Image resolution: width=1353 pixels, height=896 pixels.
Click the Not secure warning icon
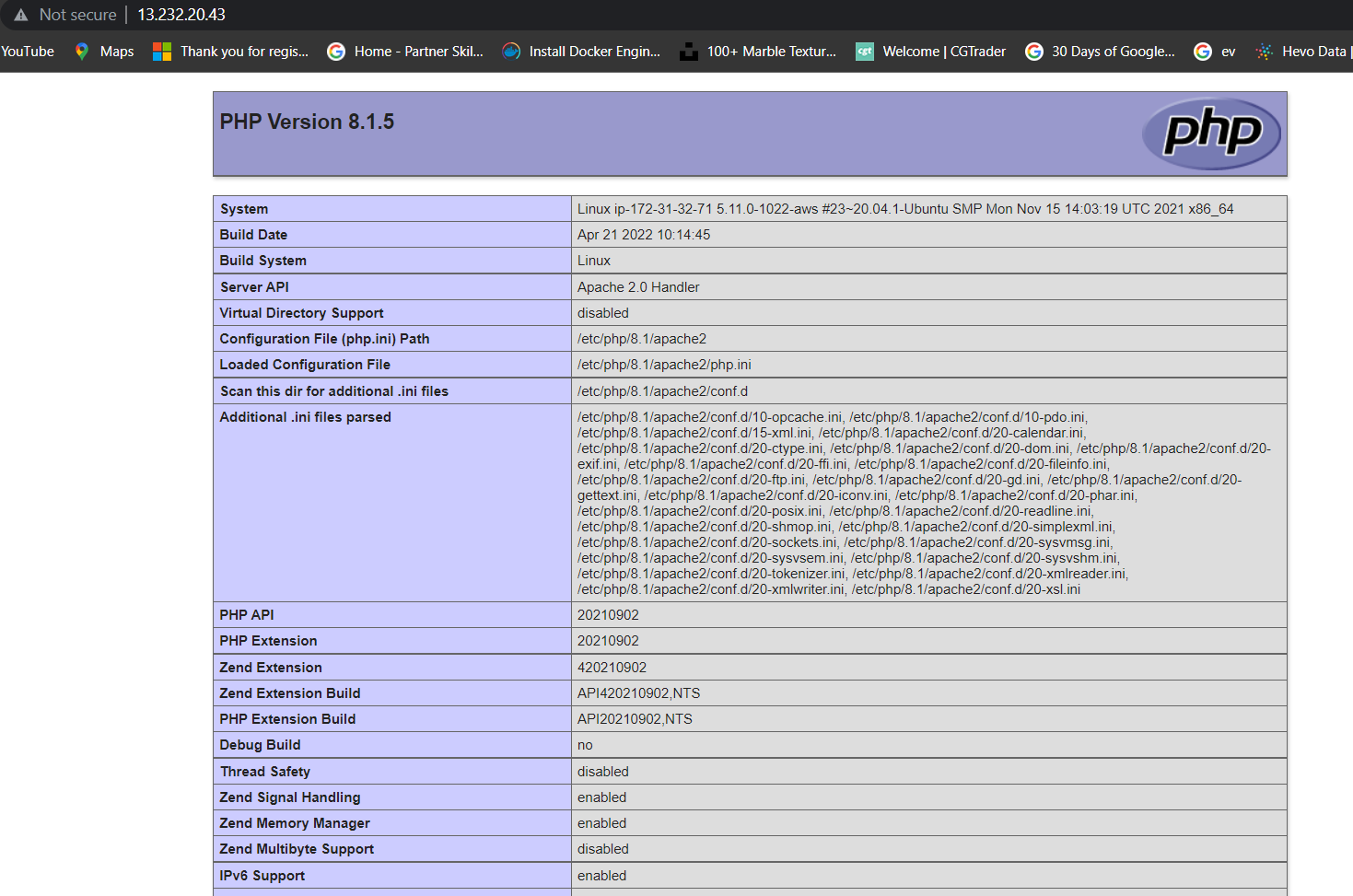20,14
